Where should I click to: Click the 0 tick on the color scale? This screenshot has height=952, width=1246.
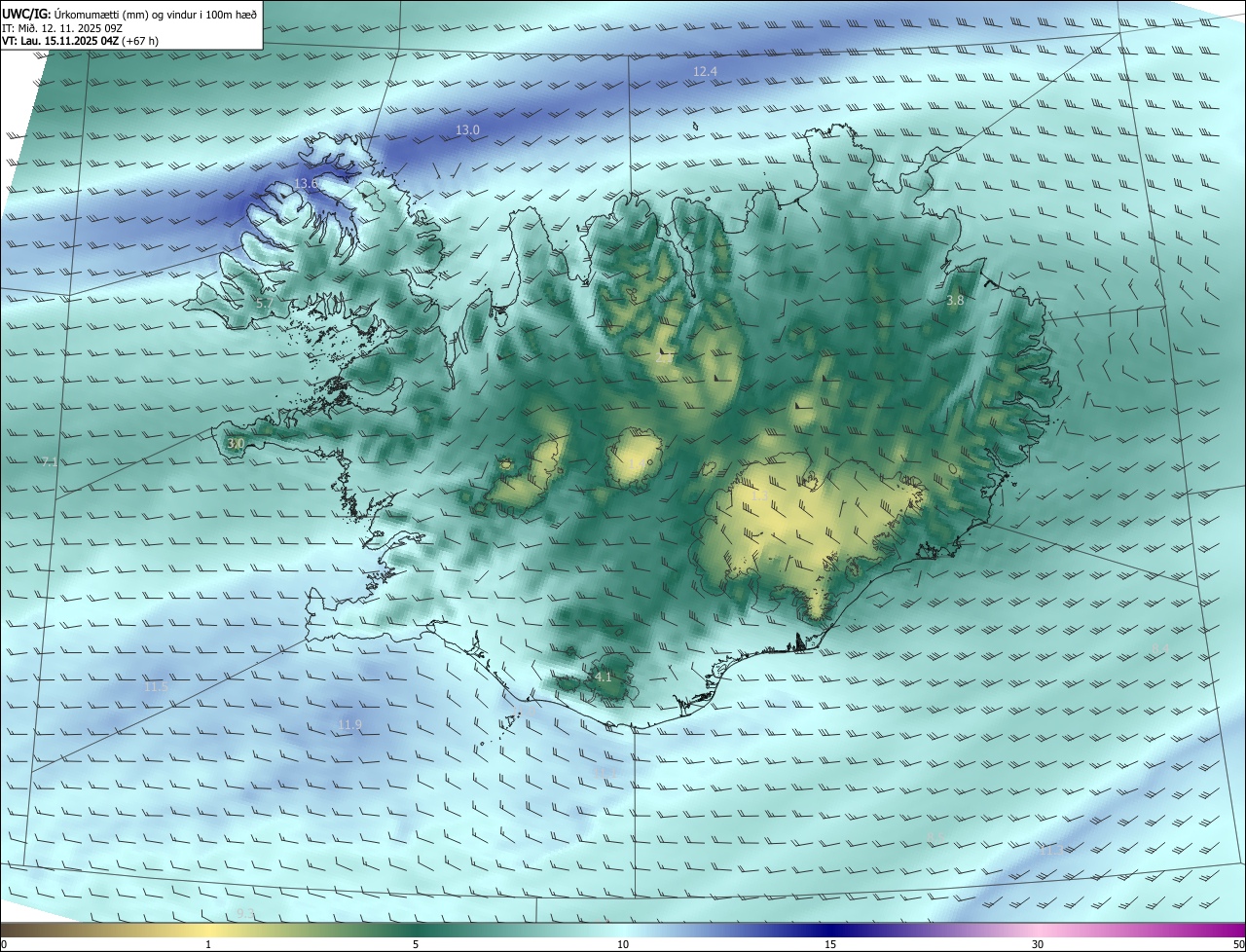click(4, 944)
